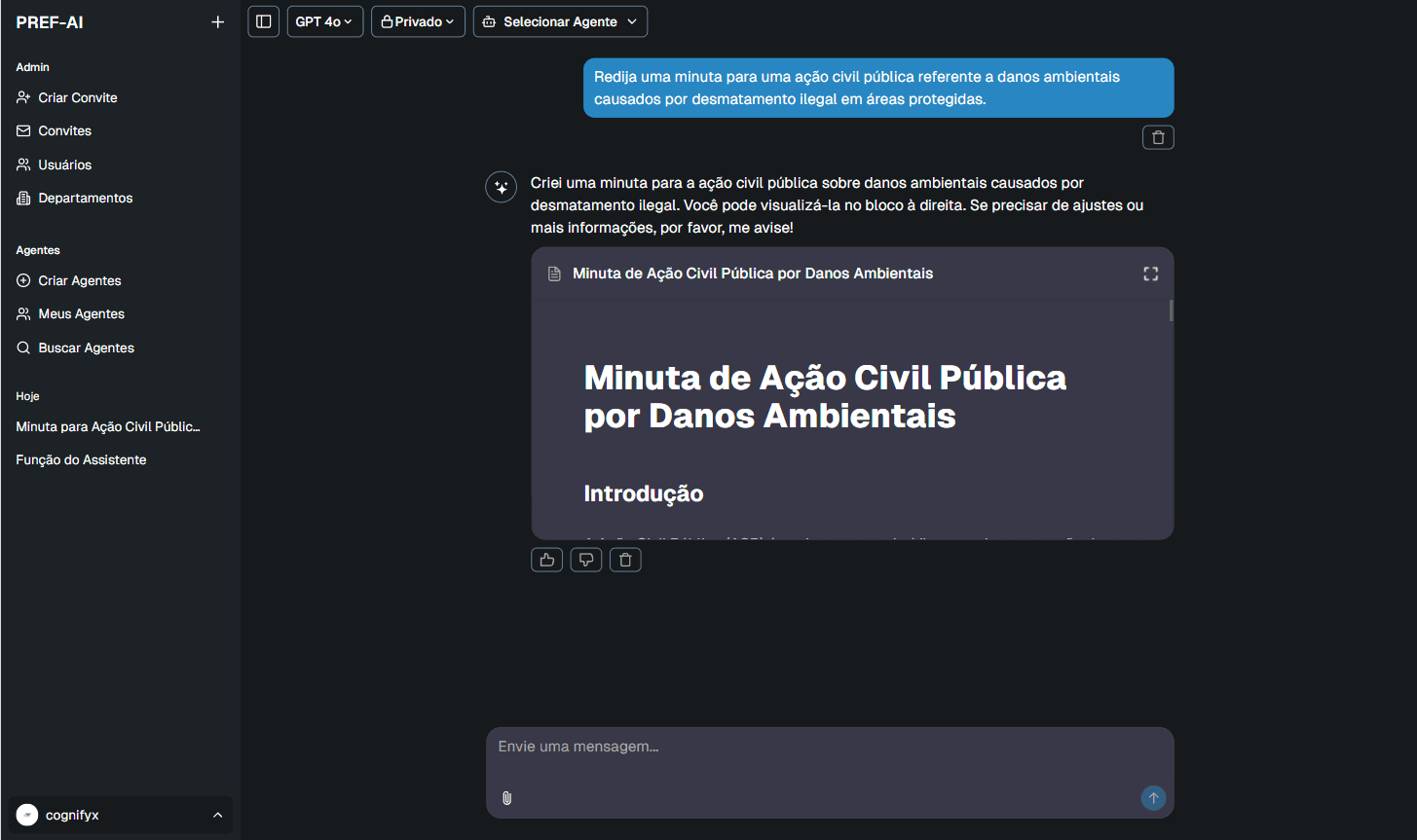Delete the assistant response below the document
1417x840 pixels.
pyautogui.click(x=625, y=560)
